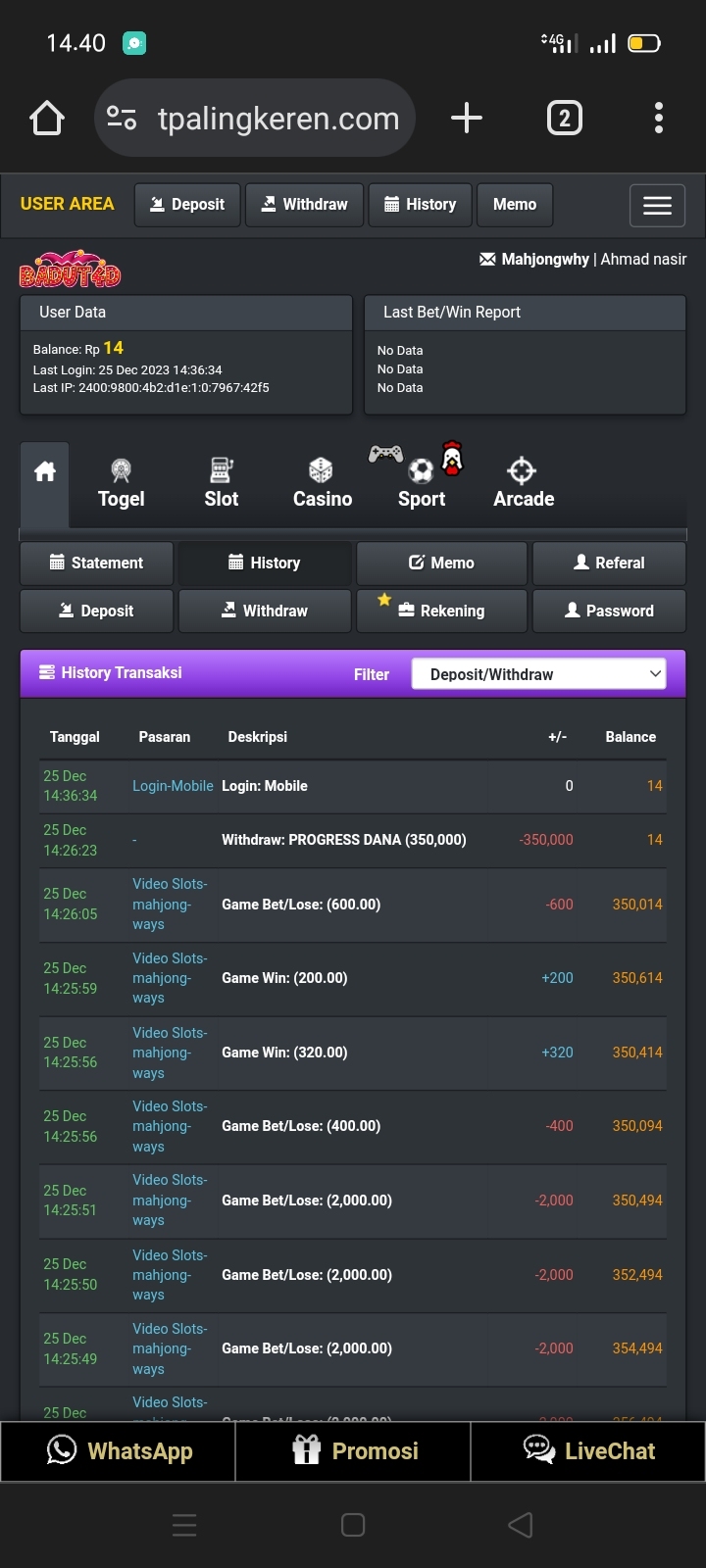This screenshot has height=1568, width=706.
Task: Open the browser tab switcher
Action: tap(564, 119)
